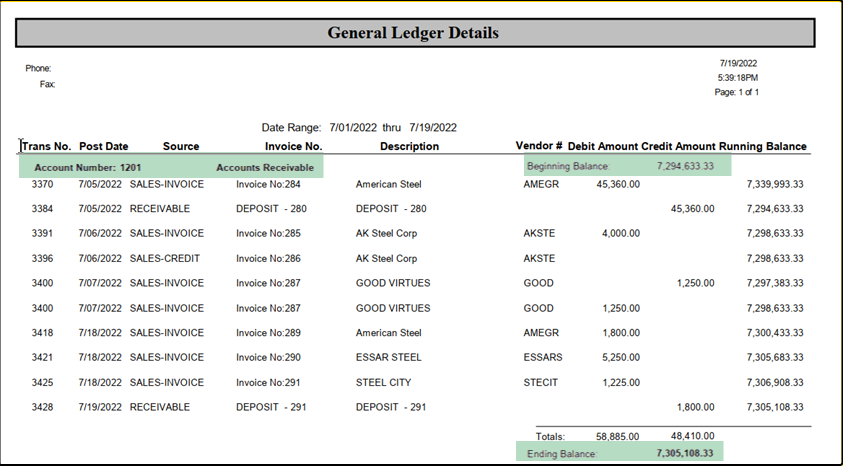Click the Source column header

[x=181, y=146]
